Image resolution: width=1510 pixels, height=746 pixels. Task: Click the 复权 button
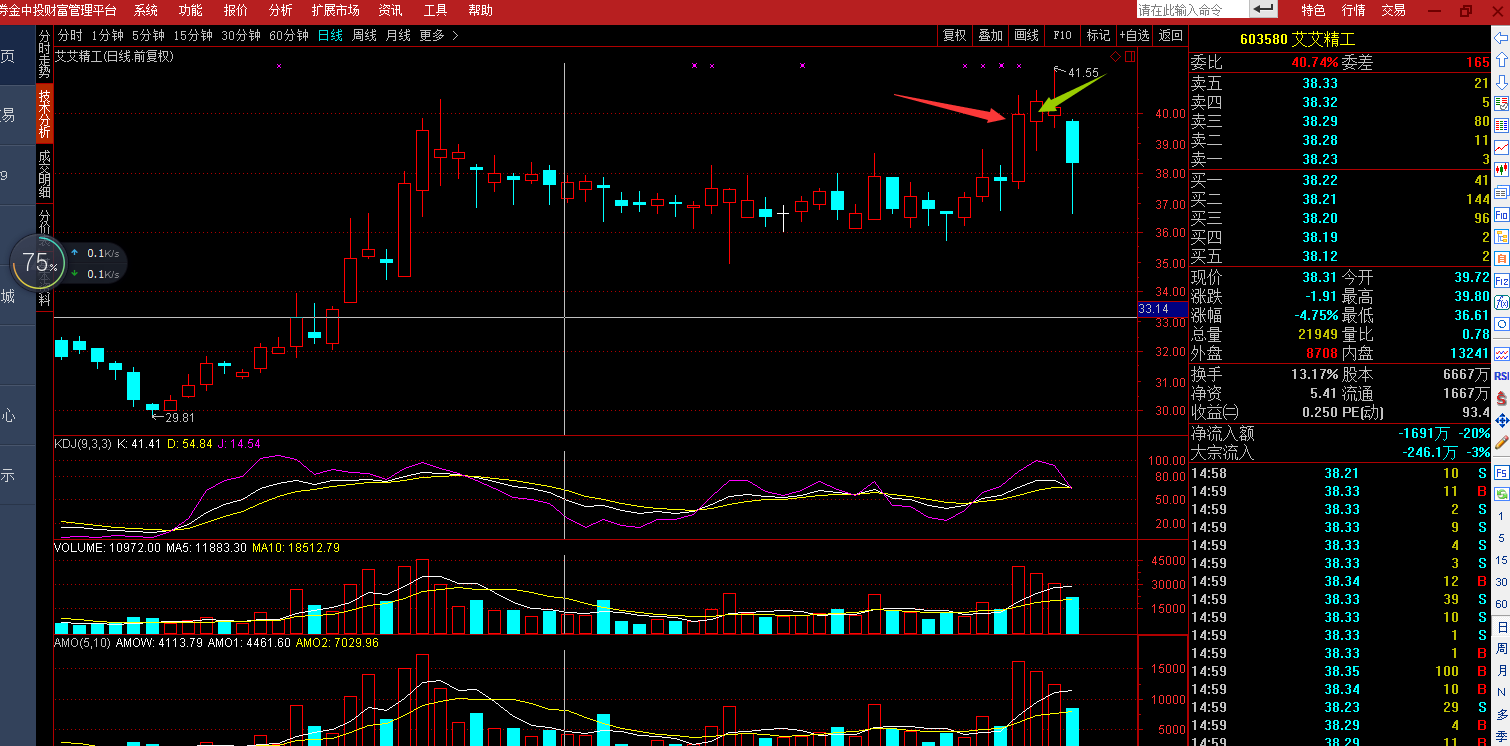(x=955, y=35)
